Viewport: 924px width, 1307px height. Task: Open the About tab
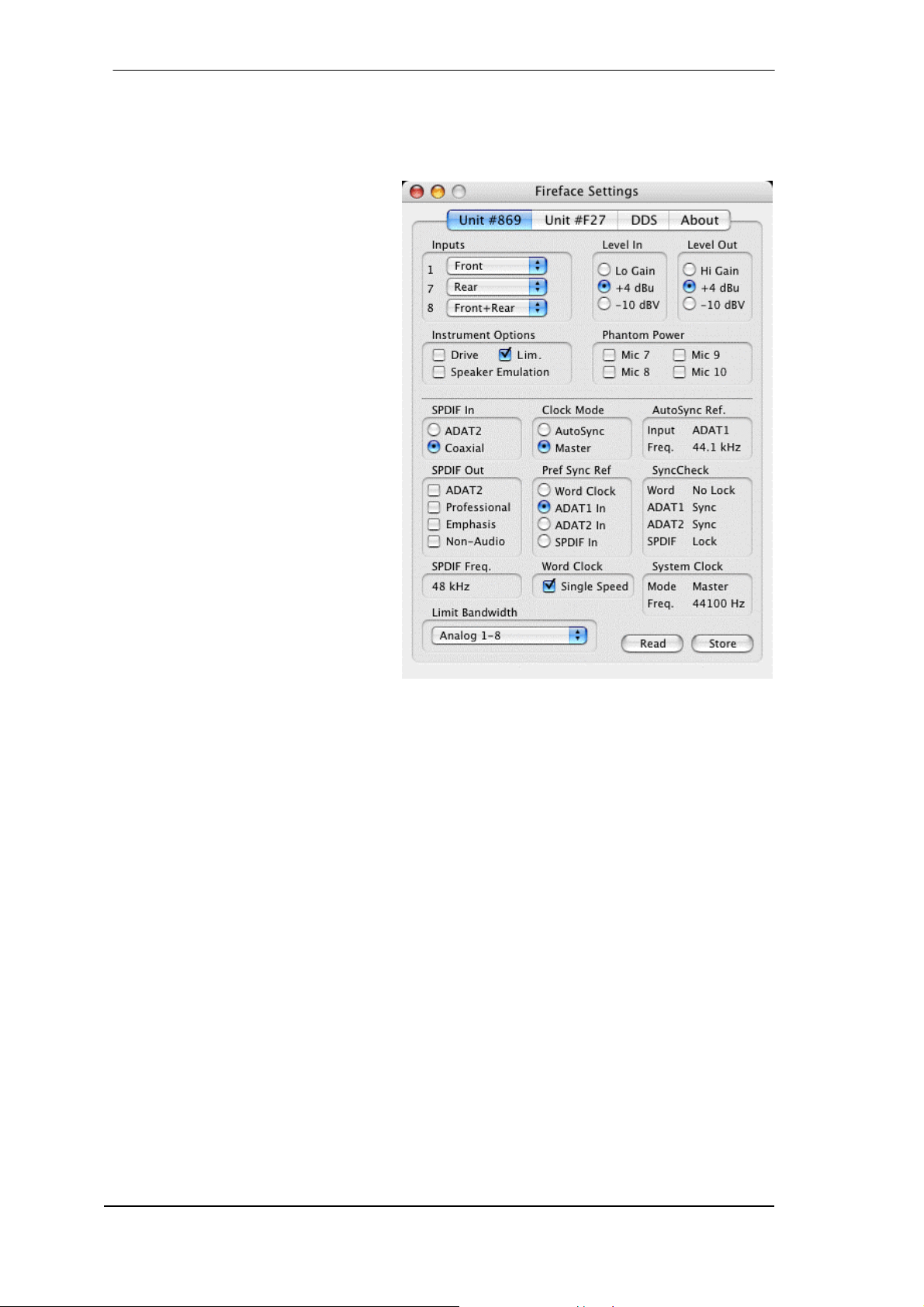tap(699, 220)
